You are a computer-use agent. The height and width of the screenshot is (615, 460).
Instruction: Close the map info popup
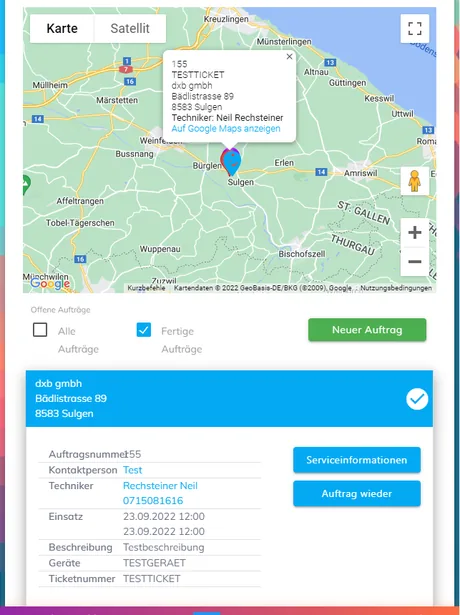[289, 56]
